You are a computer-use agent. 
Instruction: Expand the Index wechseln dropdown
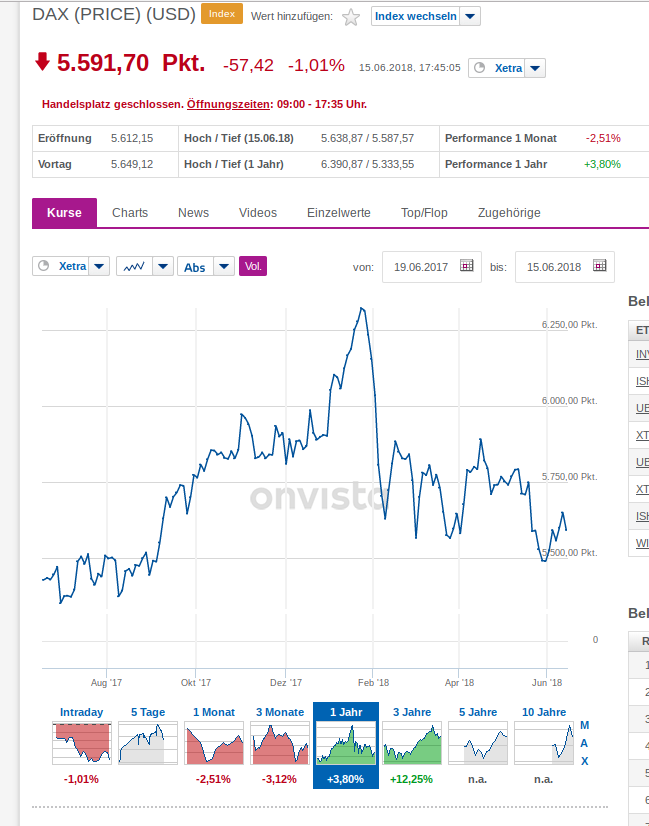pos(470,17)
